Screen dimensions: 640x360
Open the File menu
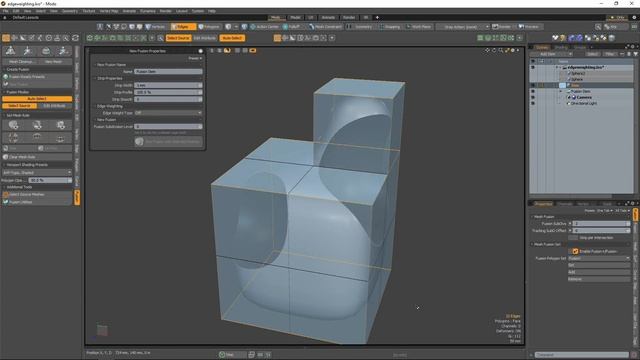(x=5, y=11)
